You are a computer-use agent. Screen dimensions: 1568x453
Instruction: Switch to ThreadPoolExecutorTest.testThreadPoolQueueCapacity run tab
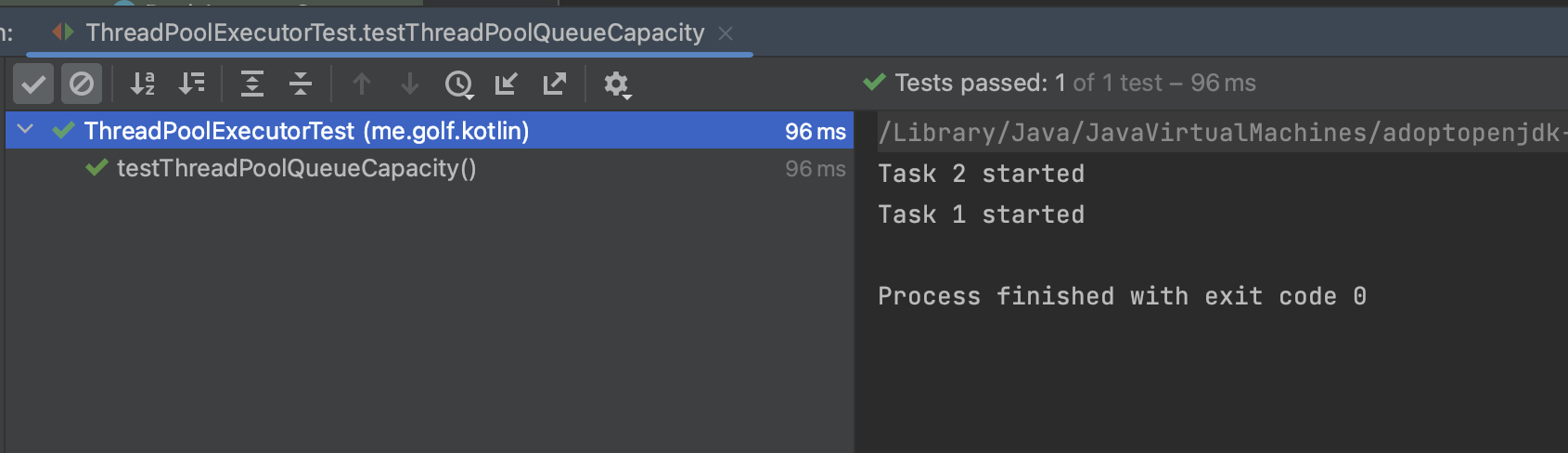[394, 33]
